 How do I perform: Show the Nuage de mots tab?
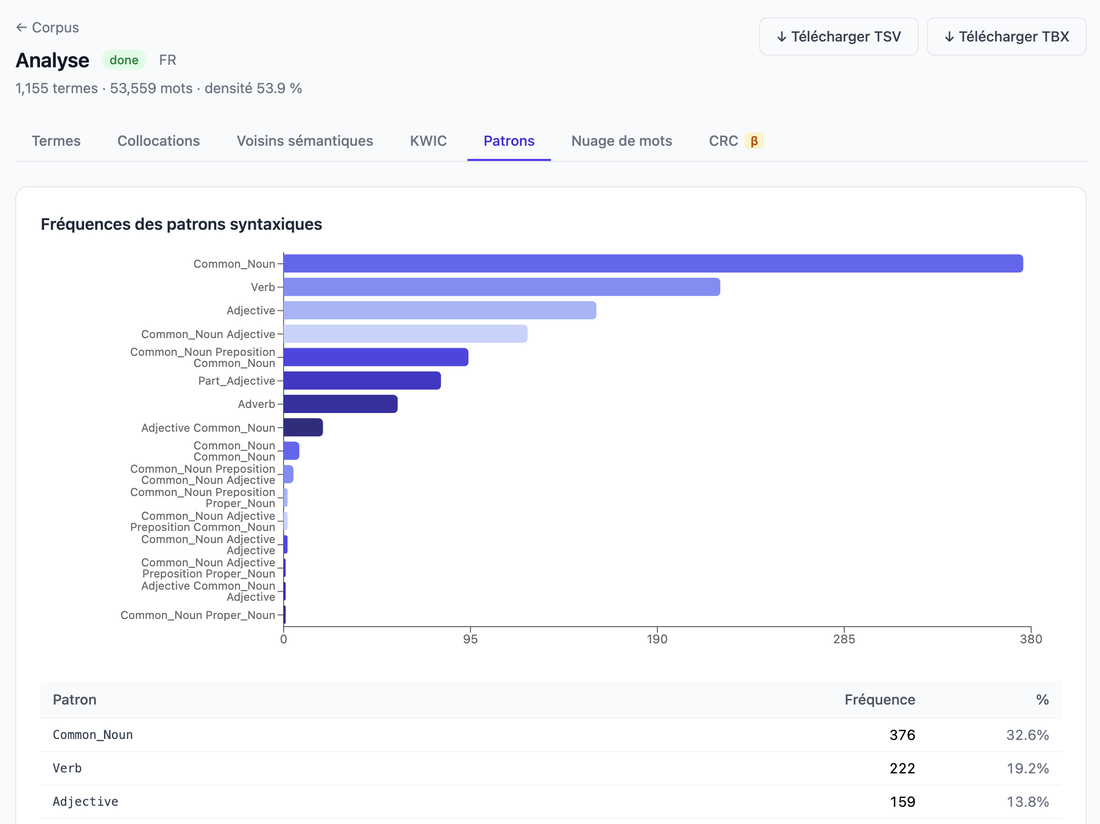[x=622, y=141]
